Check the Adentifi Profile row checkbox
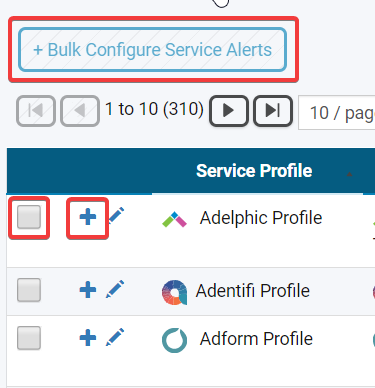This screenshot has height=388, width=375. click(x=29, y=290)
